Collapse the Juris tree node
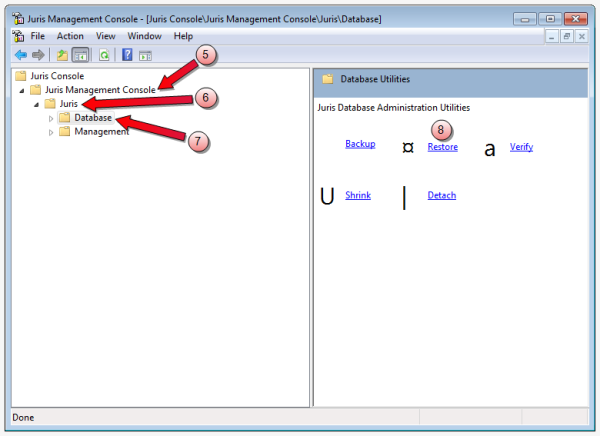Image resolution: width=600 pixels, height=436 pixels. tap(36, 104)
